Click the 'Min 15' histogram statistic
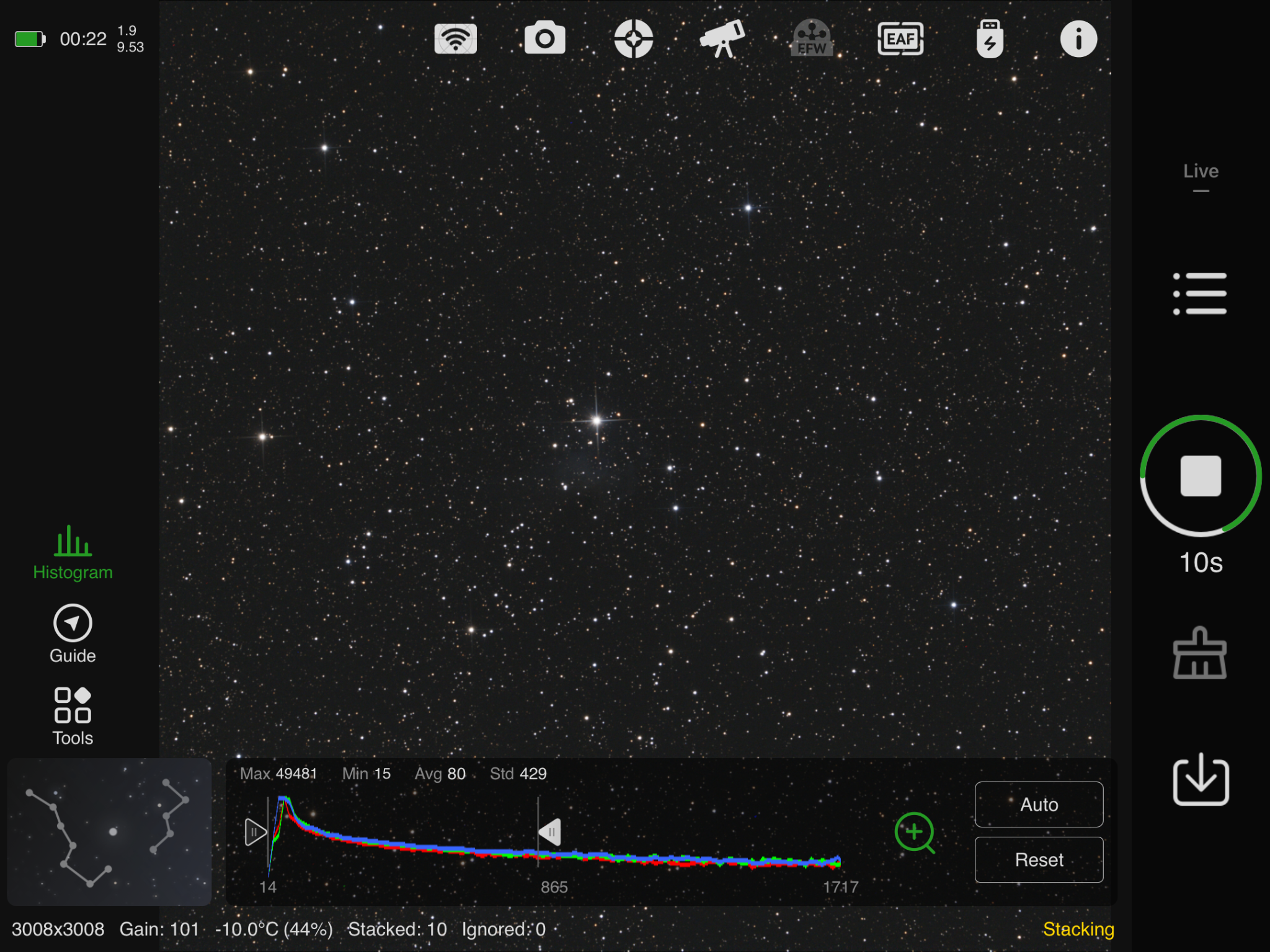Image resolution: width=1270 pixels, height=952 pixels. 366,773
